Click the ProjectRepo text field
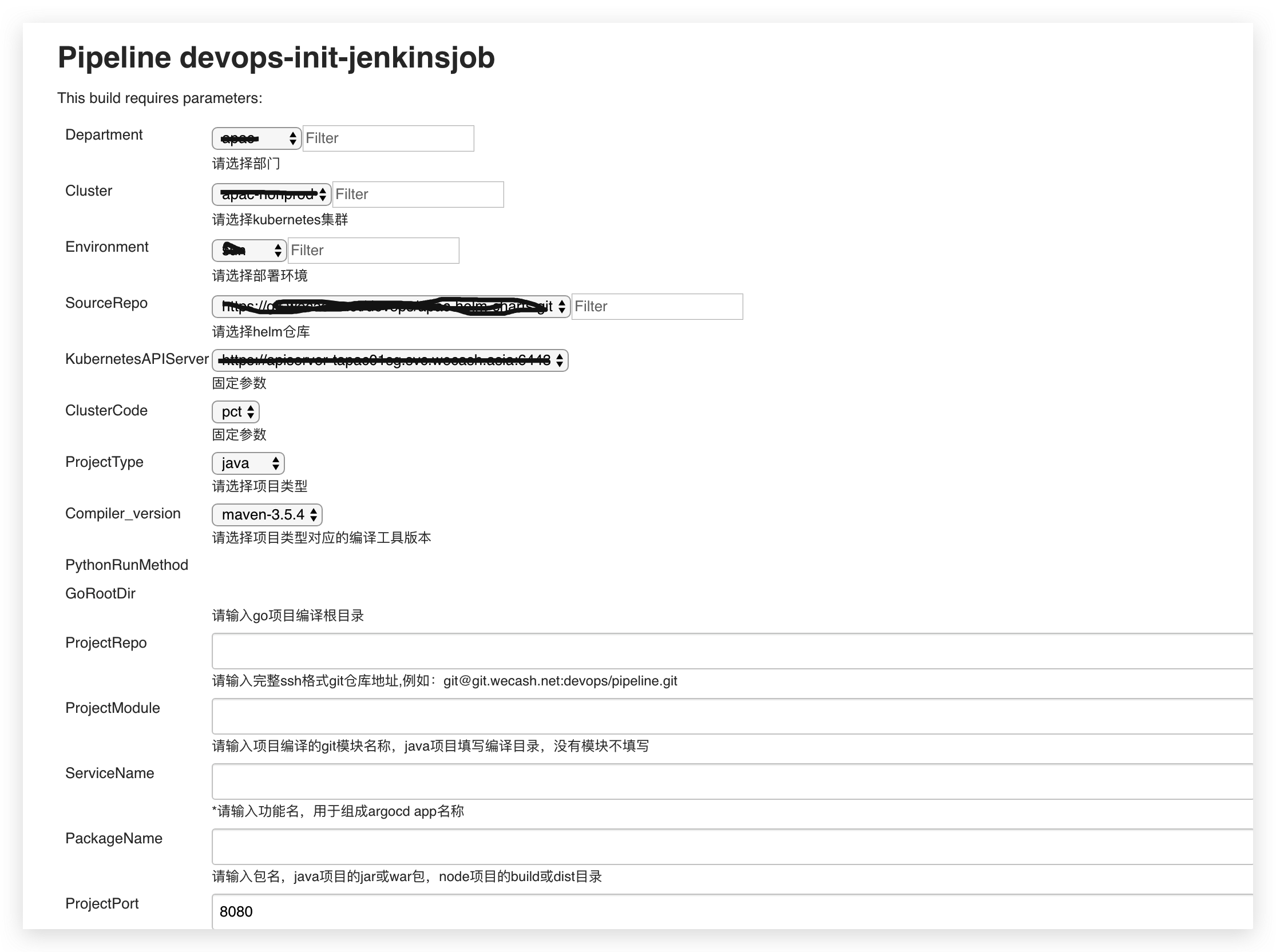The width and height of the screenshot is (1276, 952). (x=731, y=651)
